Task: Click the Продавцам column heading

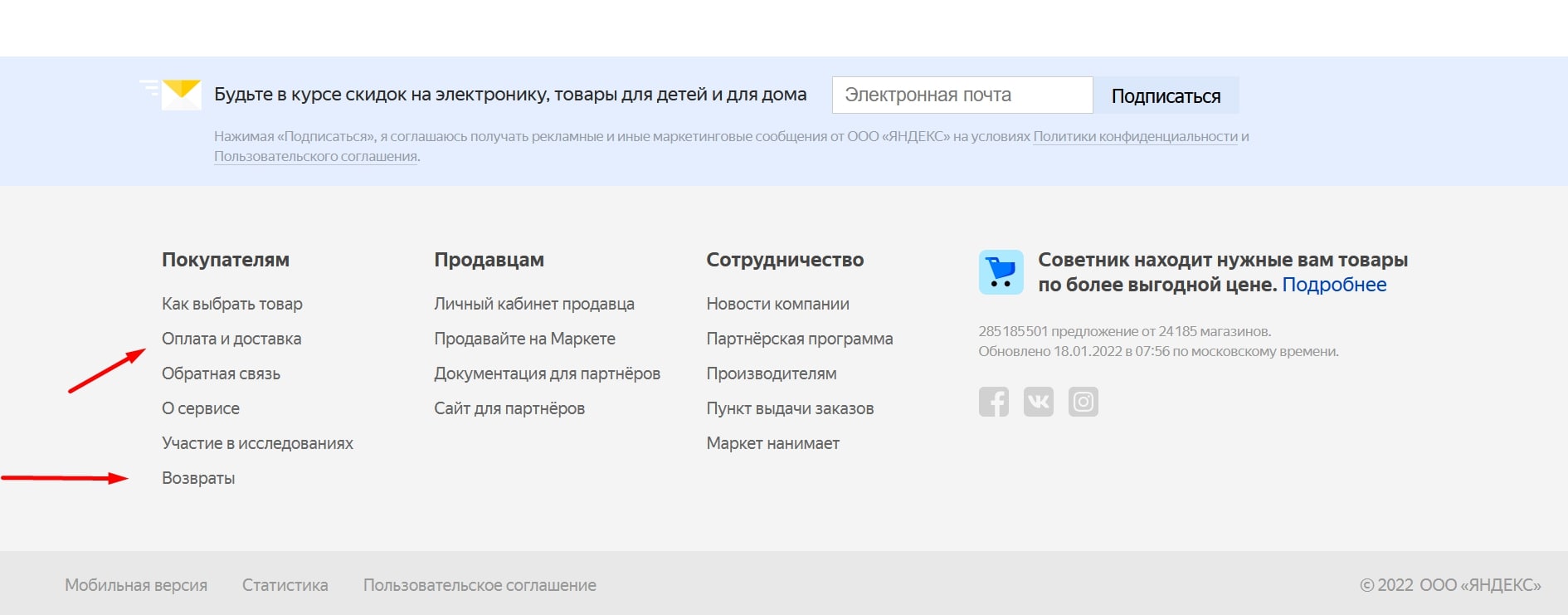Action: coord(489,260)
